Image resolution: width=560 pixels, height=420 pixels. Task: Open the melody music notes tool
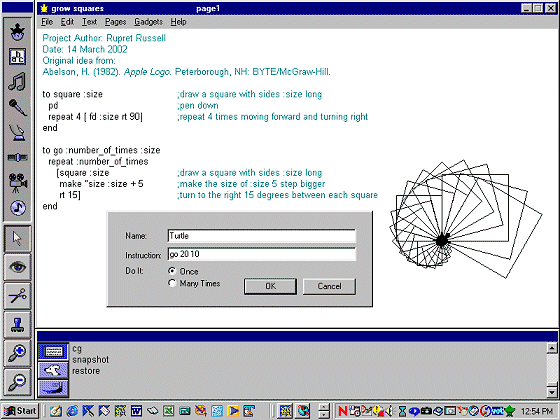[x=17, y=81]
